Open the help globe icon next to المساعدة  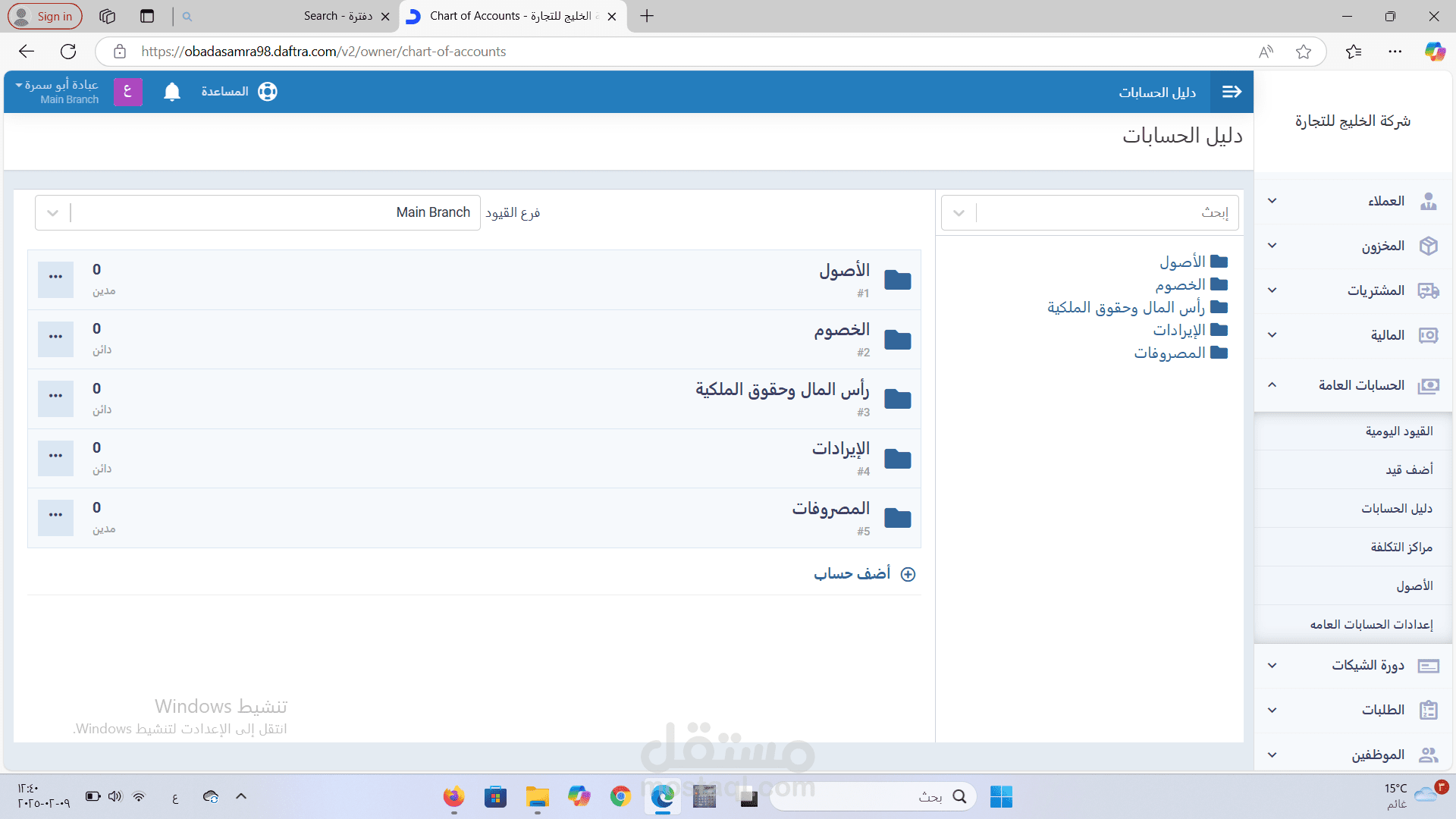(x=267, y=91)
